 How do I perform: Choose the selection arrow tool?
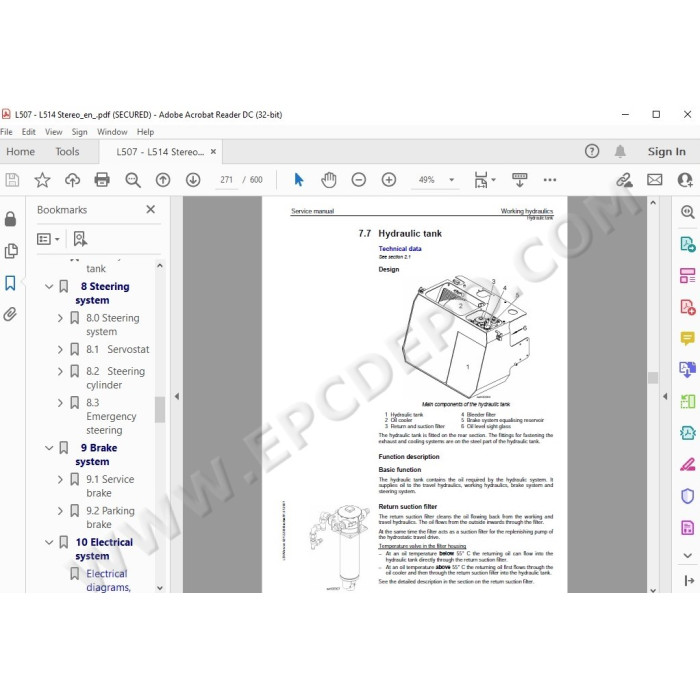pos(299,180)
